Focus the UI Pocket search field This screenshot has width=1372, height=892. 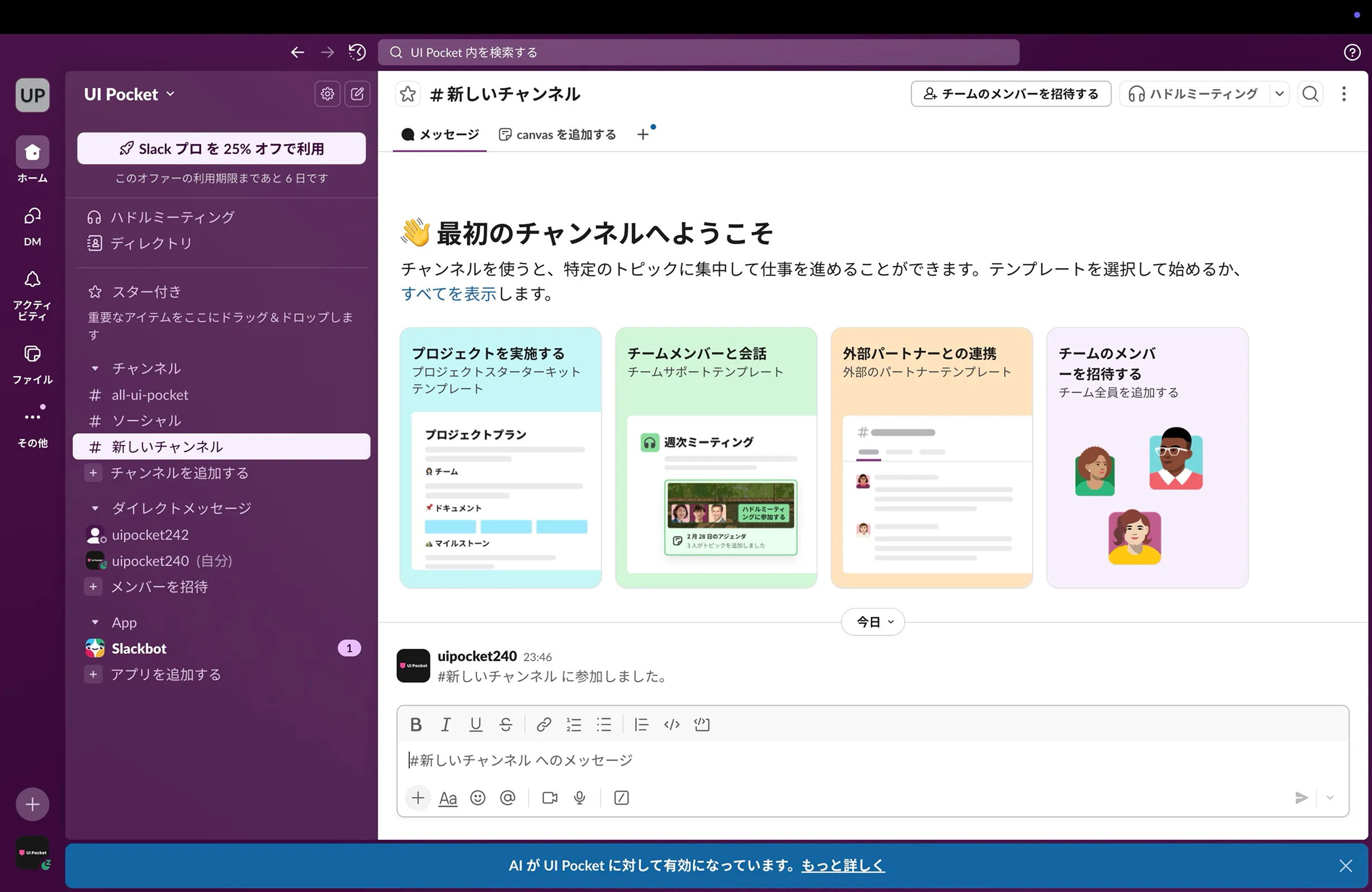699,52
